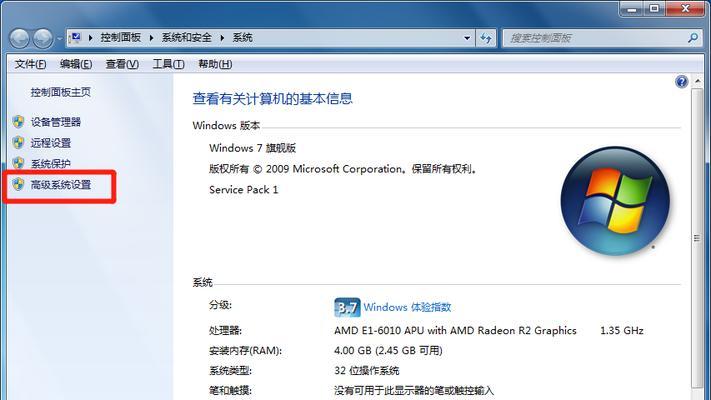Click the shield icon beside 高级系统设置
711x400 pixels.
point(18,184)
